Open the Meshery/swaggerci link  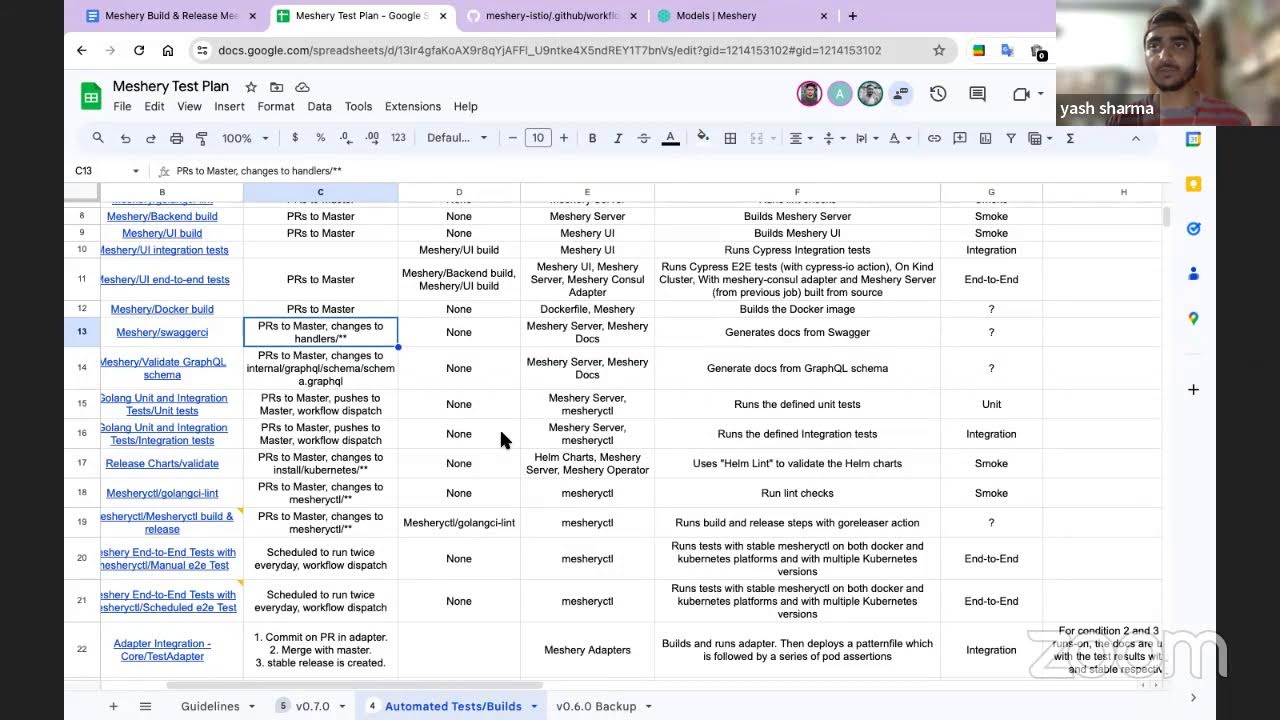pos(162,332)
